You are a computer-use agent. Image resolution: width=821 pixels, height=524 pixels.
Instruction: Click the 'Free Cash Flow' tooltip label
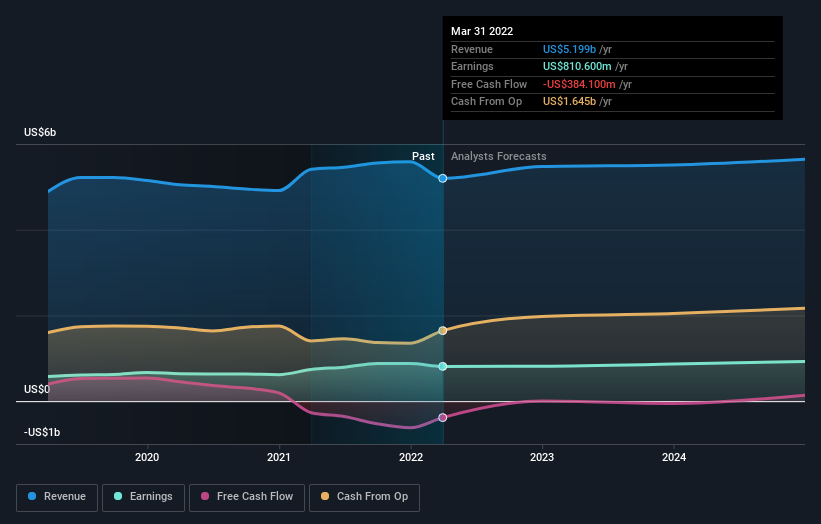click(489, 84)
